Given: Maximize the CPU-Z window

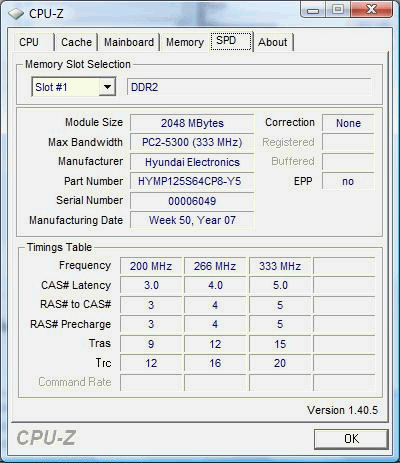Looking at the screenshot, I should tap(337, 10).
